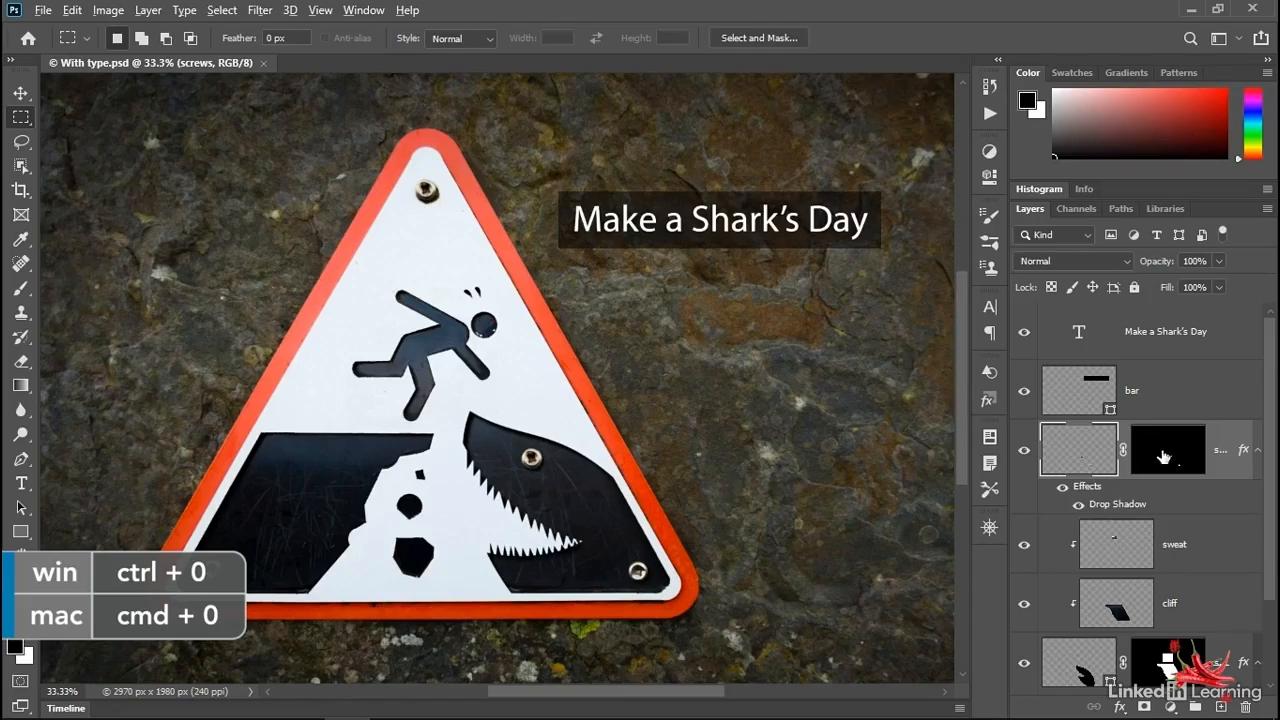Open the Filter menu
The height and width of the screenshot is (720, 1280).
point(259,10)
